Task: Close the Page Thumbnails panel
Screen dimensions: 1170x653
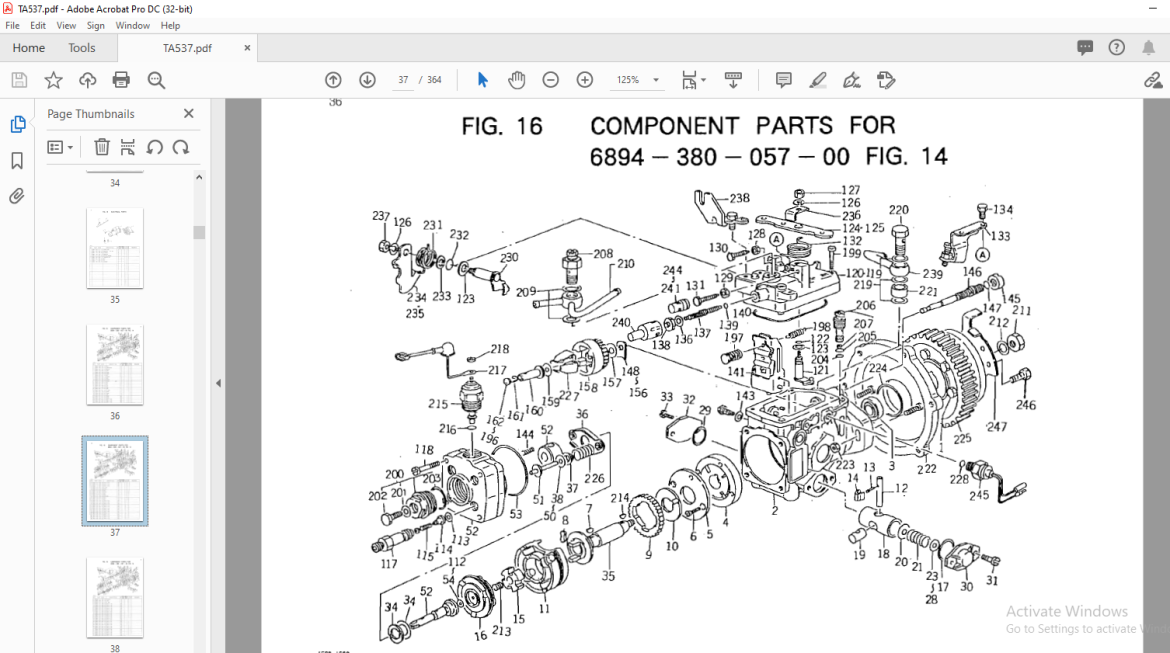Action: 189,113
